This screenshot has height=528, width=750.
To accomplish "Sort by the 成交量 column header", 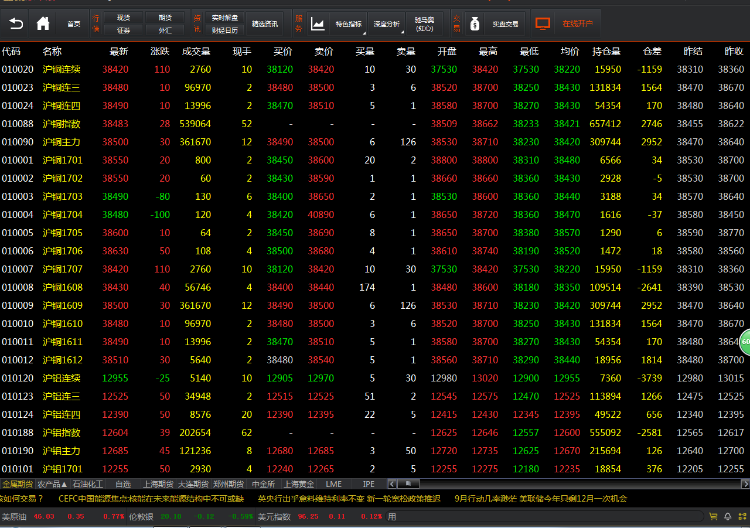I will point(196,52).
